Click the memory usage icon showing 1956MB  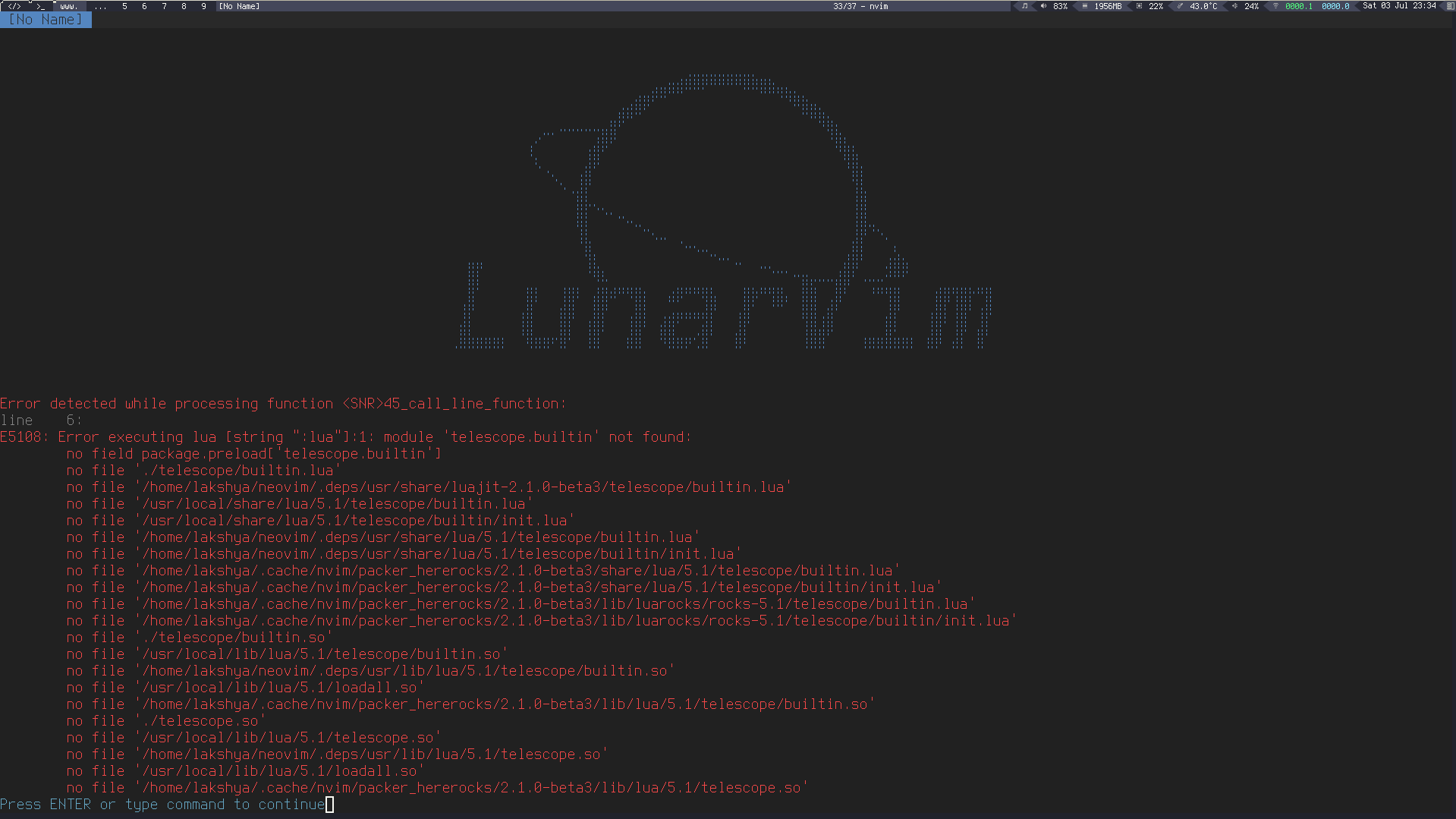click(1085, 6)
